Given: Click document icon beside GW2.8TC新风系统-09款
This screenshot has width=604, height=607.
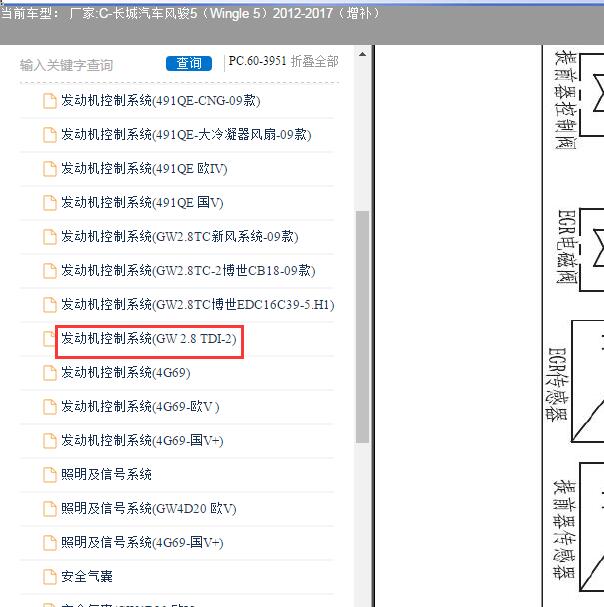Looking at the screenshot, I should [x=50, y=237].
